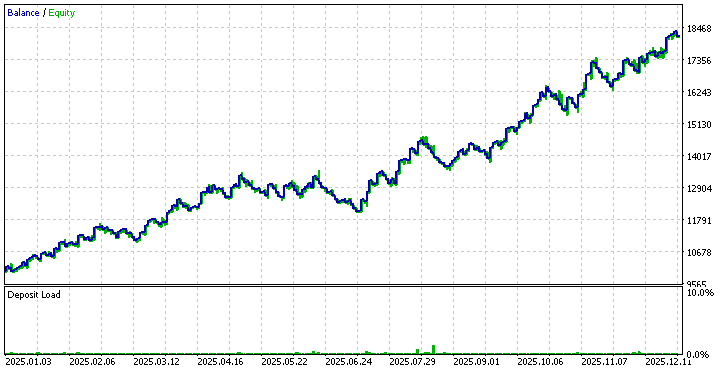
Task: Click the 17356 axis value
Action: 699,61
